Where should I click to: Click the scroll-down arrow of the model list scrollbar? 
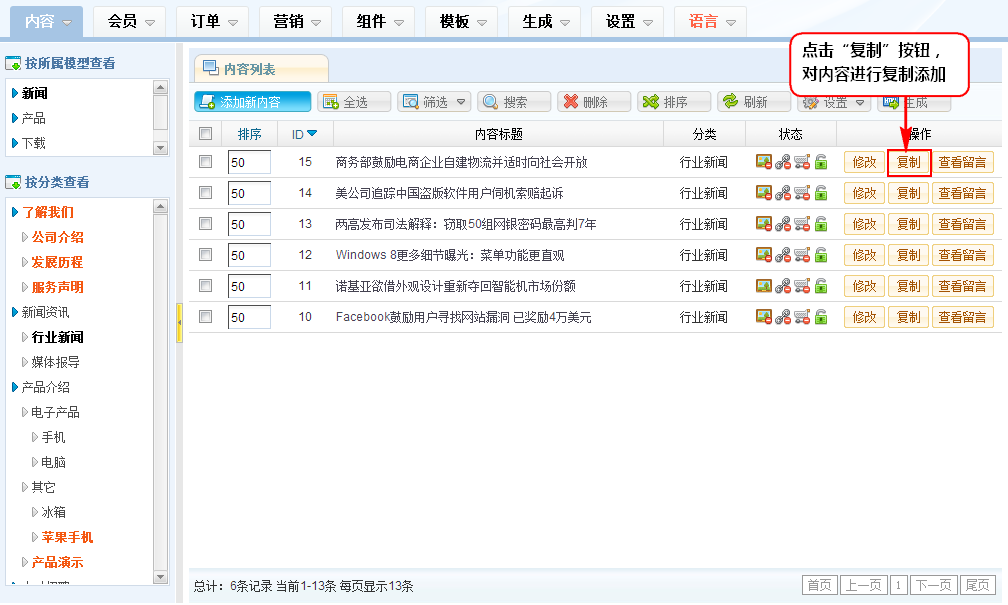click(160, 147)
